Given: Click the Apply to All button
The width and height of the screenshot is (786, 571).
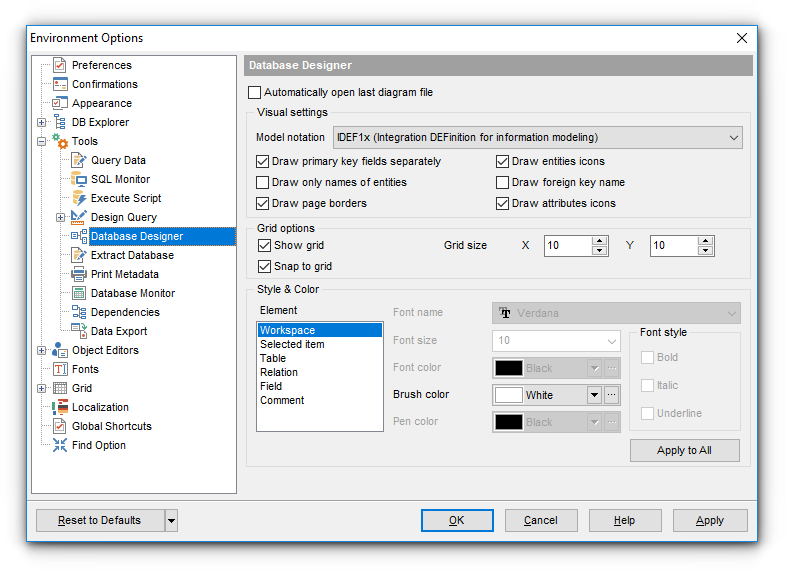Looking at the screenshot, I should (684, 450).
